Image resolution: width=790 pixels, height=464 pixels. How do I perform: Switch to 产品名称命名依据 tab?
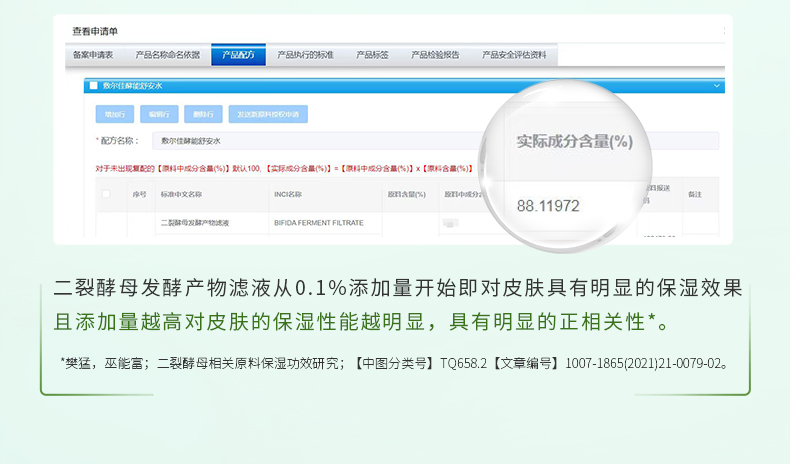click(167, 55)
